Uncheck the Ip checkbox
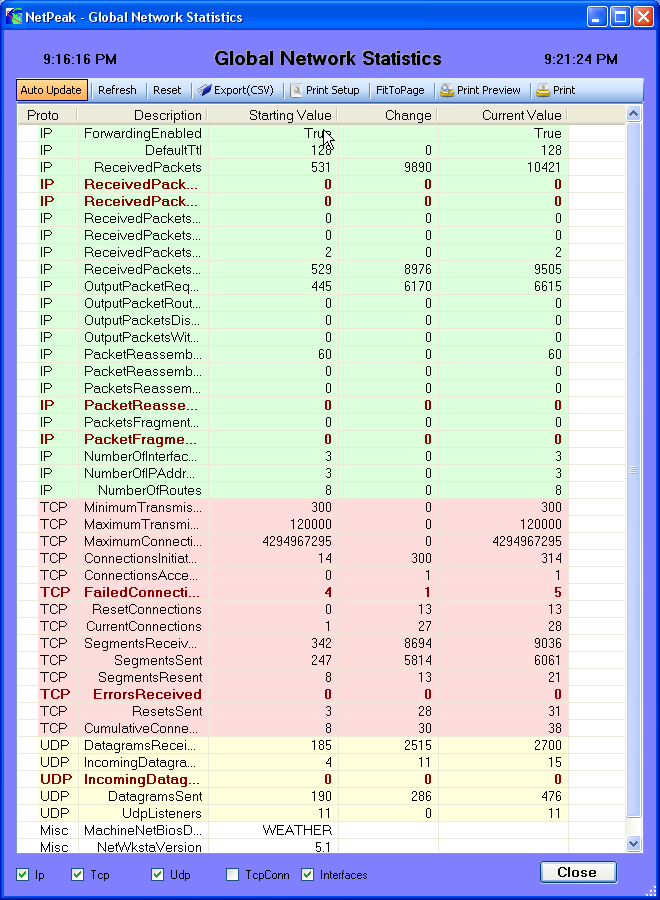 pyautogui.click(x=22, y=875)
